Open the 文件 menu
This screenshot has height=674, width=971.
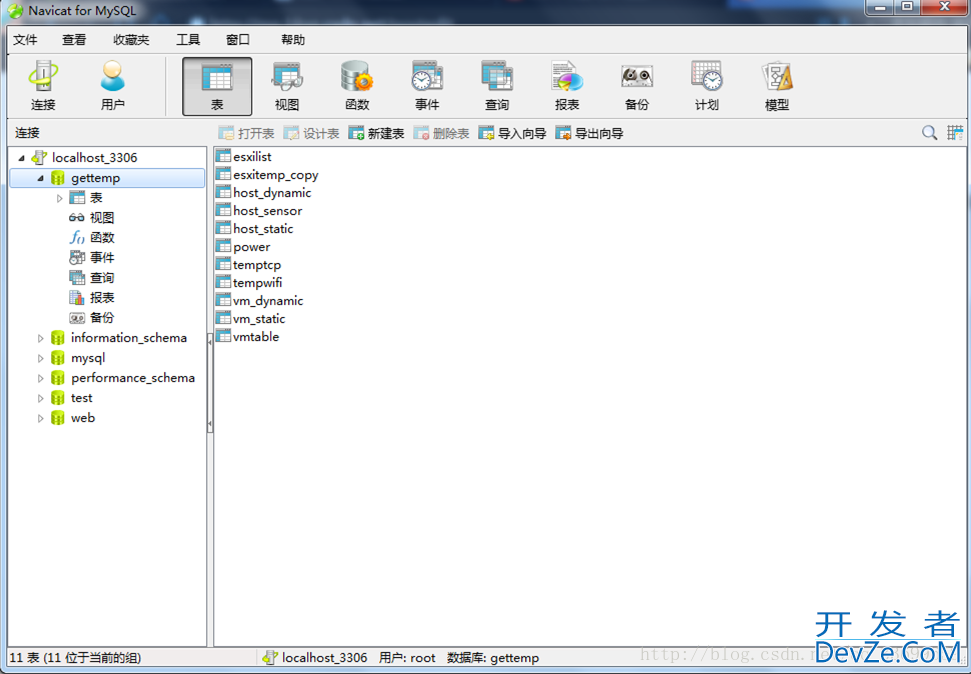click(x=25, y=40)
